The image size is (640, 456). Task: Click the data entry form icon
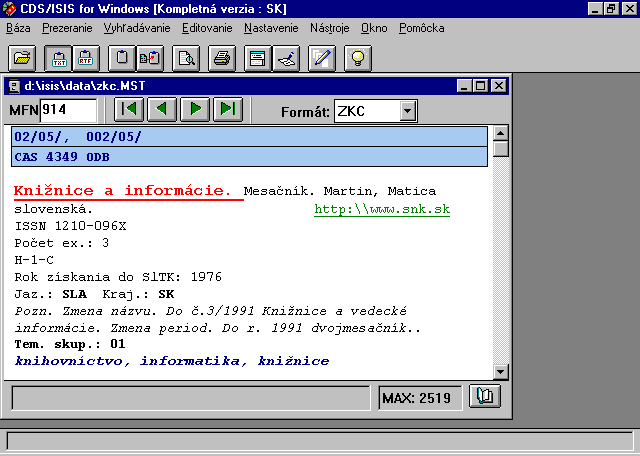point(258,58)
